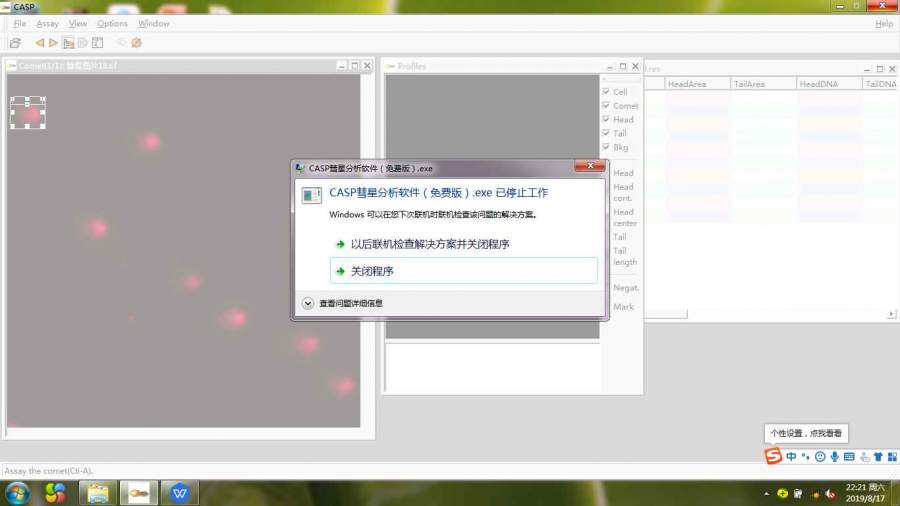Screen dimensions: 900x506
Task: Click the taskbar clock 22:21
Action: click(864, 493)
